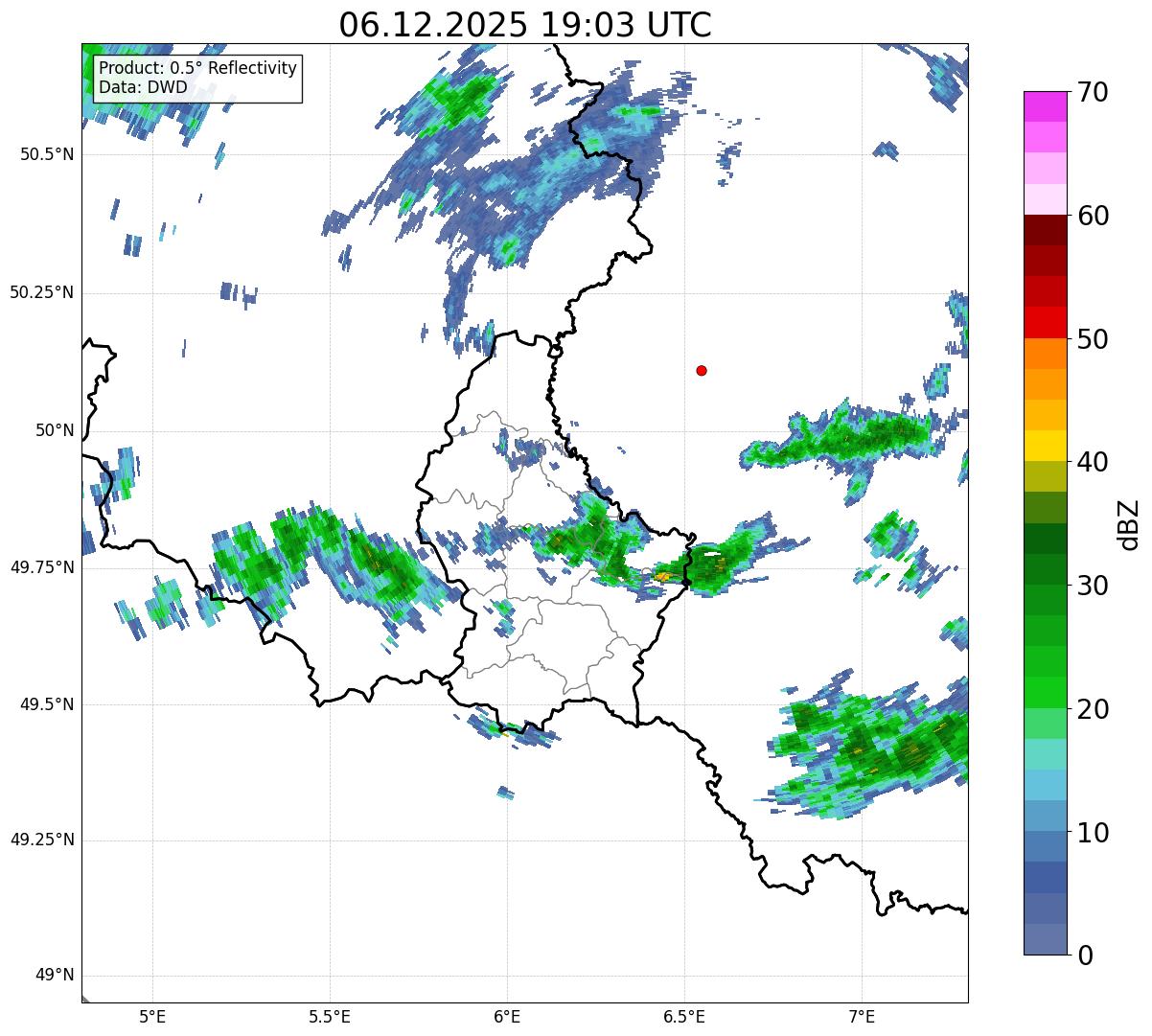Click the colorbar '50' tick label
Viewport: 1152px width, 1036px height.
point(1093,340)
